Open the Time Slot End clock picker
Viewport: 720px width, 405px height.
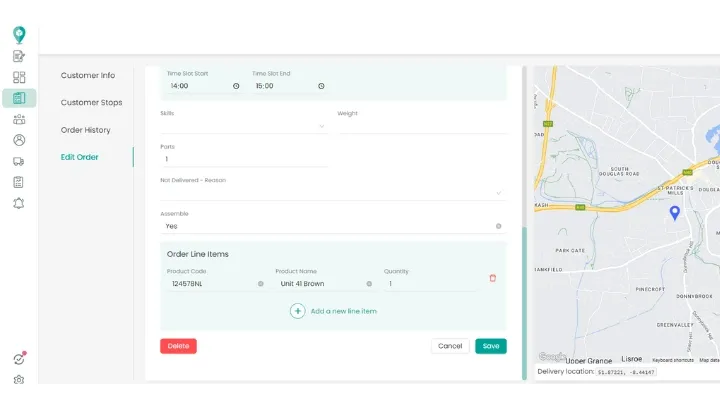[320, 86]
